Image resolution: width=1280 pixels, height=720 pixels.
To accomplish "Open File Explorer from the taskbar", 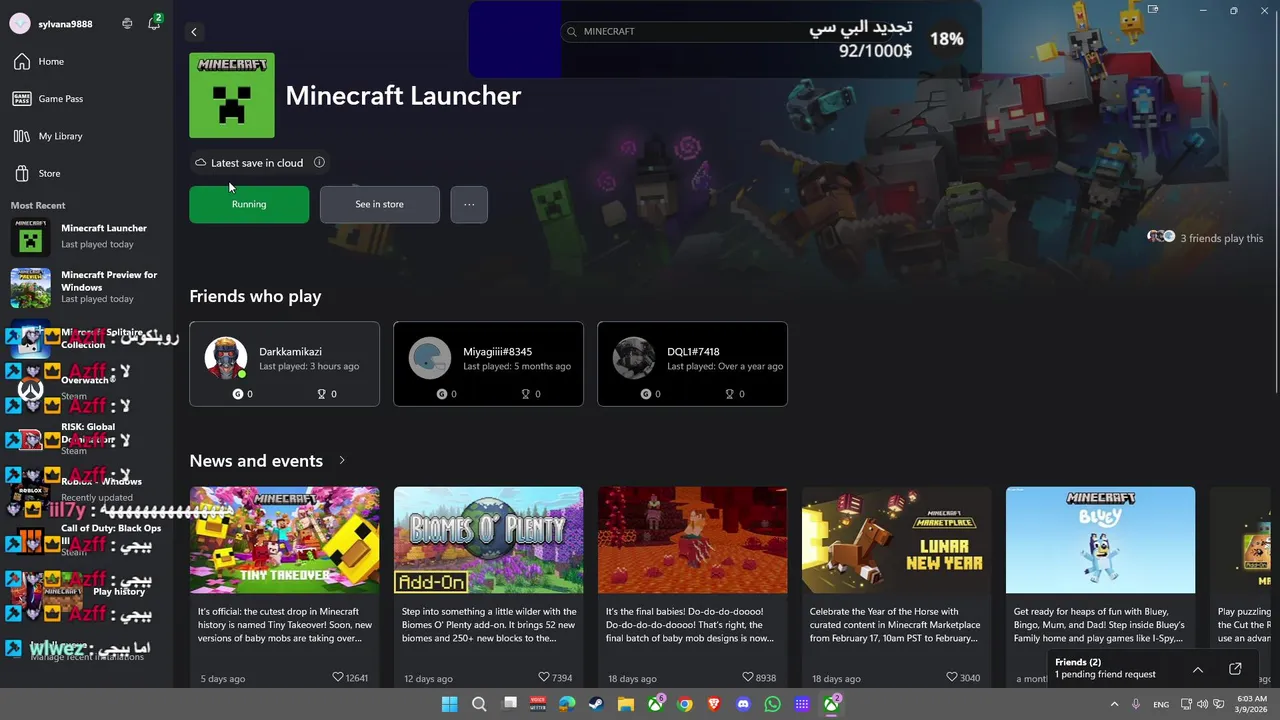I will pyautogui.click(x=626, y=704).
